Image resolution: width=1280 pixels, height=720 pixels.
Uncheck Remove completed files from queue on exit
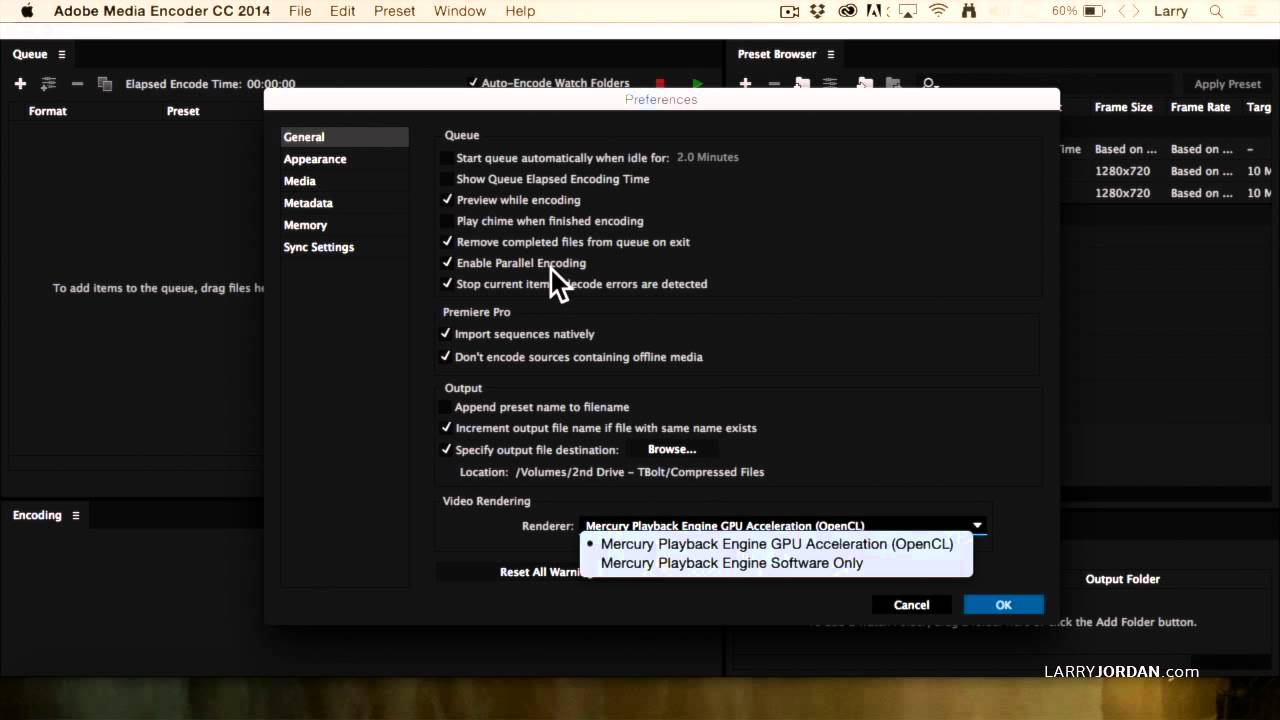click(446, 242)
